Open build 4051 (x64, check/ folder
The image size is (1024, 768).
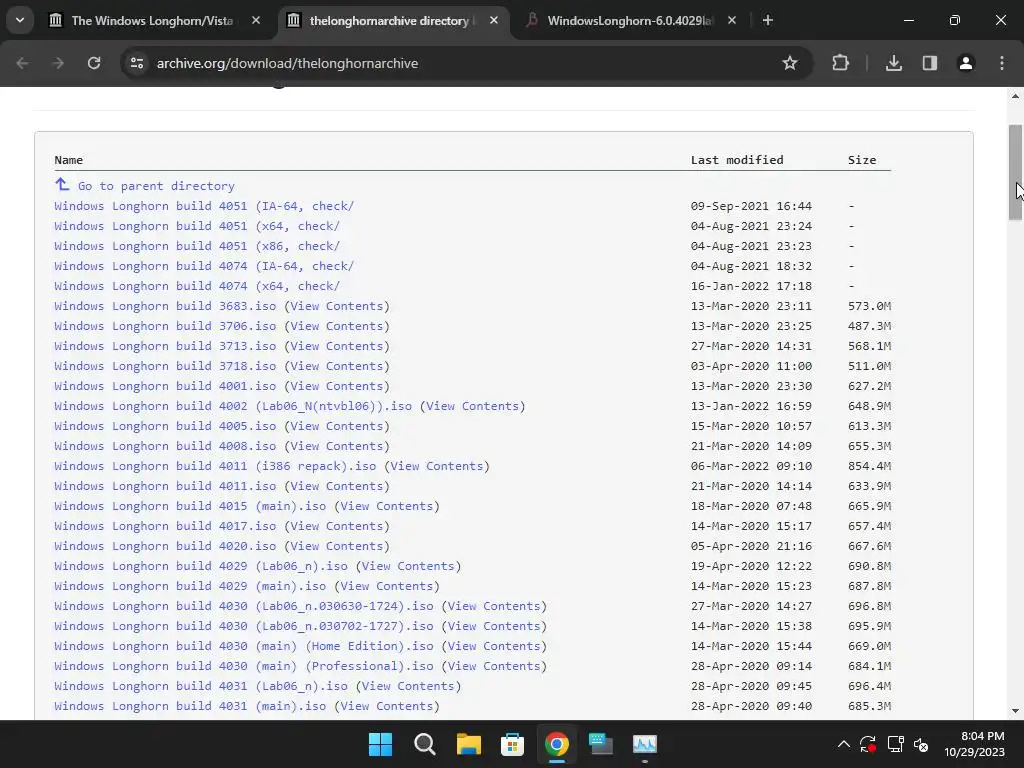[197, 226]
